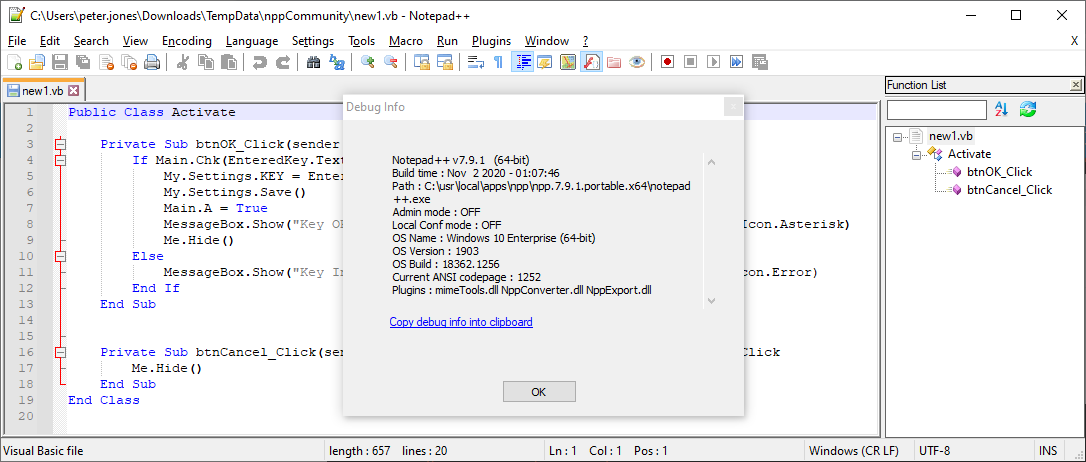Close the current document via toolbar
Image resolution: width=1086 pixels, height=462 pixels.
coord(106,62)
